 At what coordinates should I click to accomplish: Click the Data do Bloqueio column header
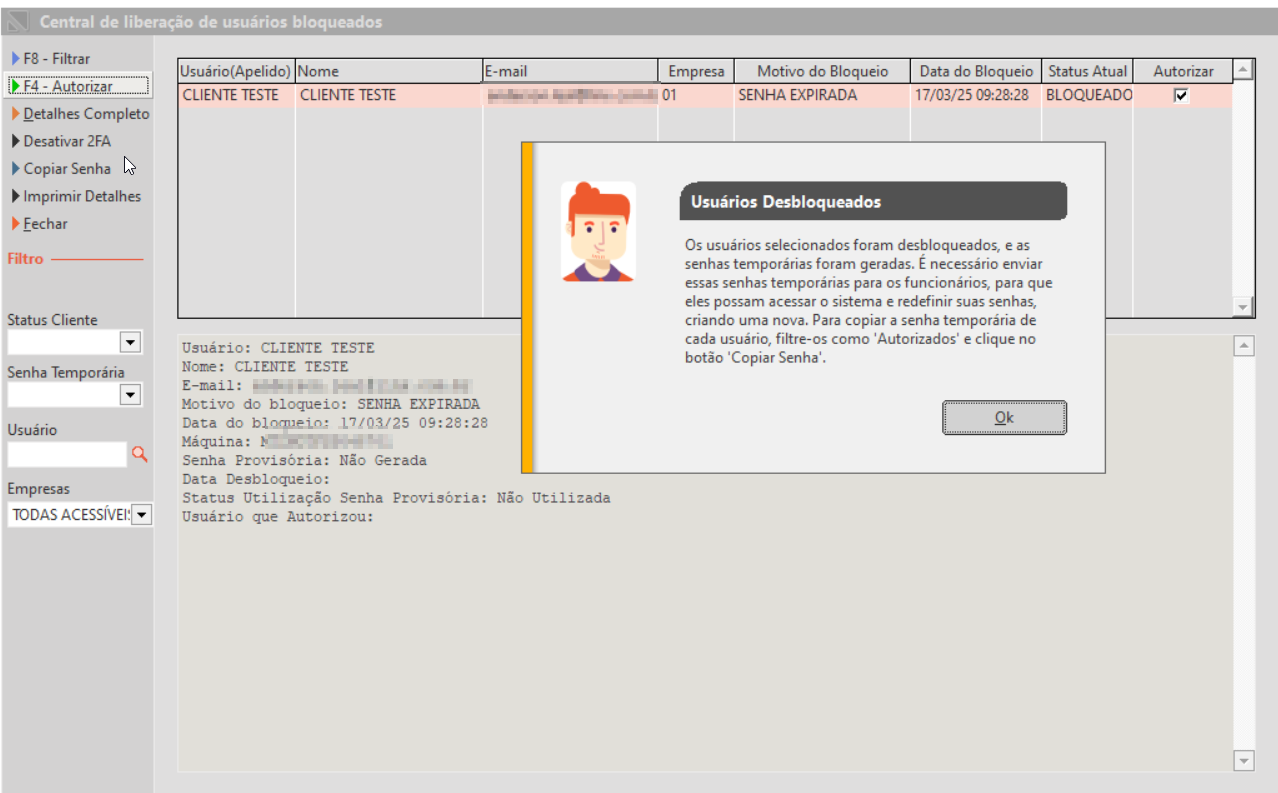pyautogui.click(x=976, y=71)
